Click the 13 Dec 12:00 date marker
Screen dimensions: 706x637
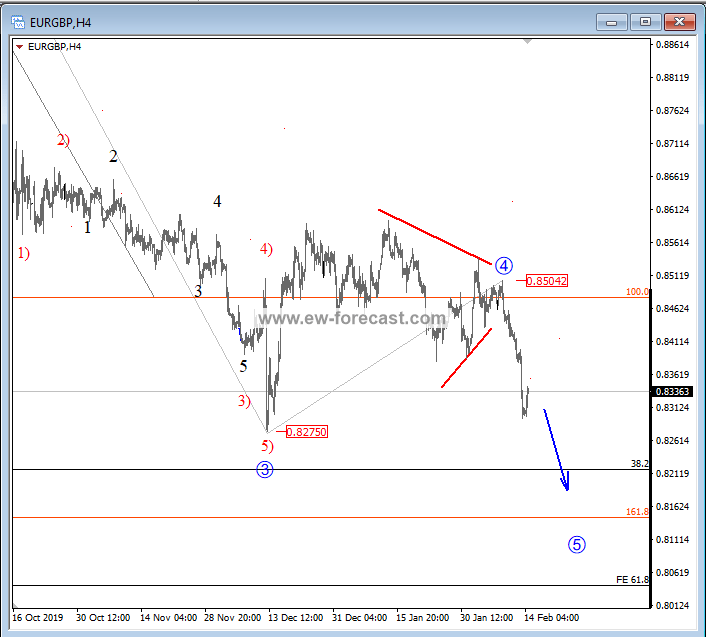pyautogui.click(x=293, y=617)
